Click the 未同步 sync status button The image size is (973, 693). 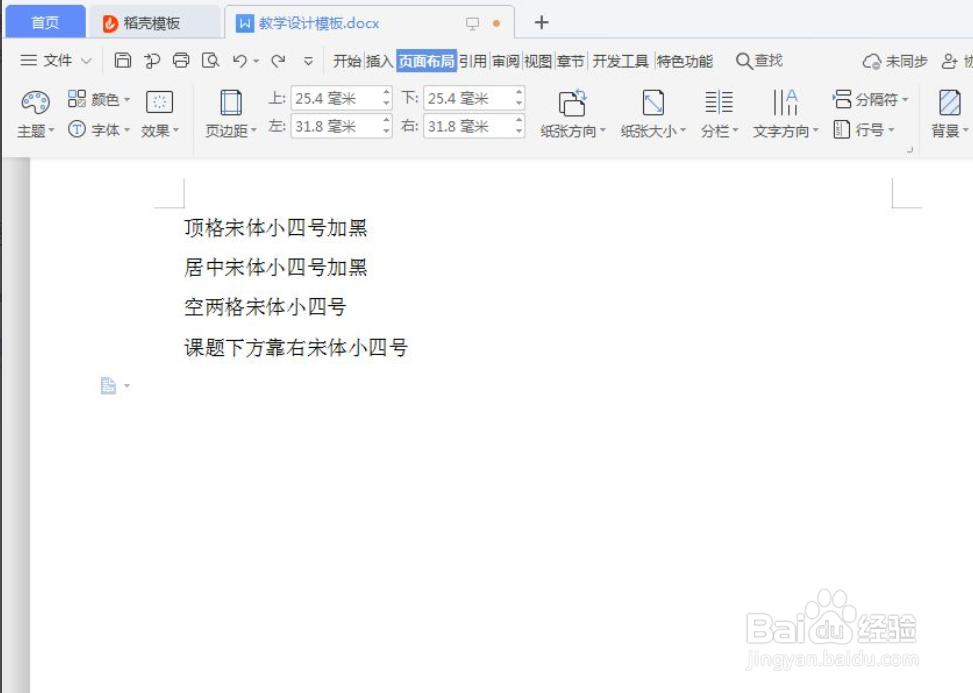coord(889,60)
